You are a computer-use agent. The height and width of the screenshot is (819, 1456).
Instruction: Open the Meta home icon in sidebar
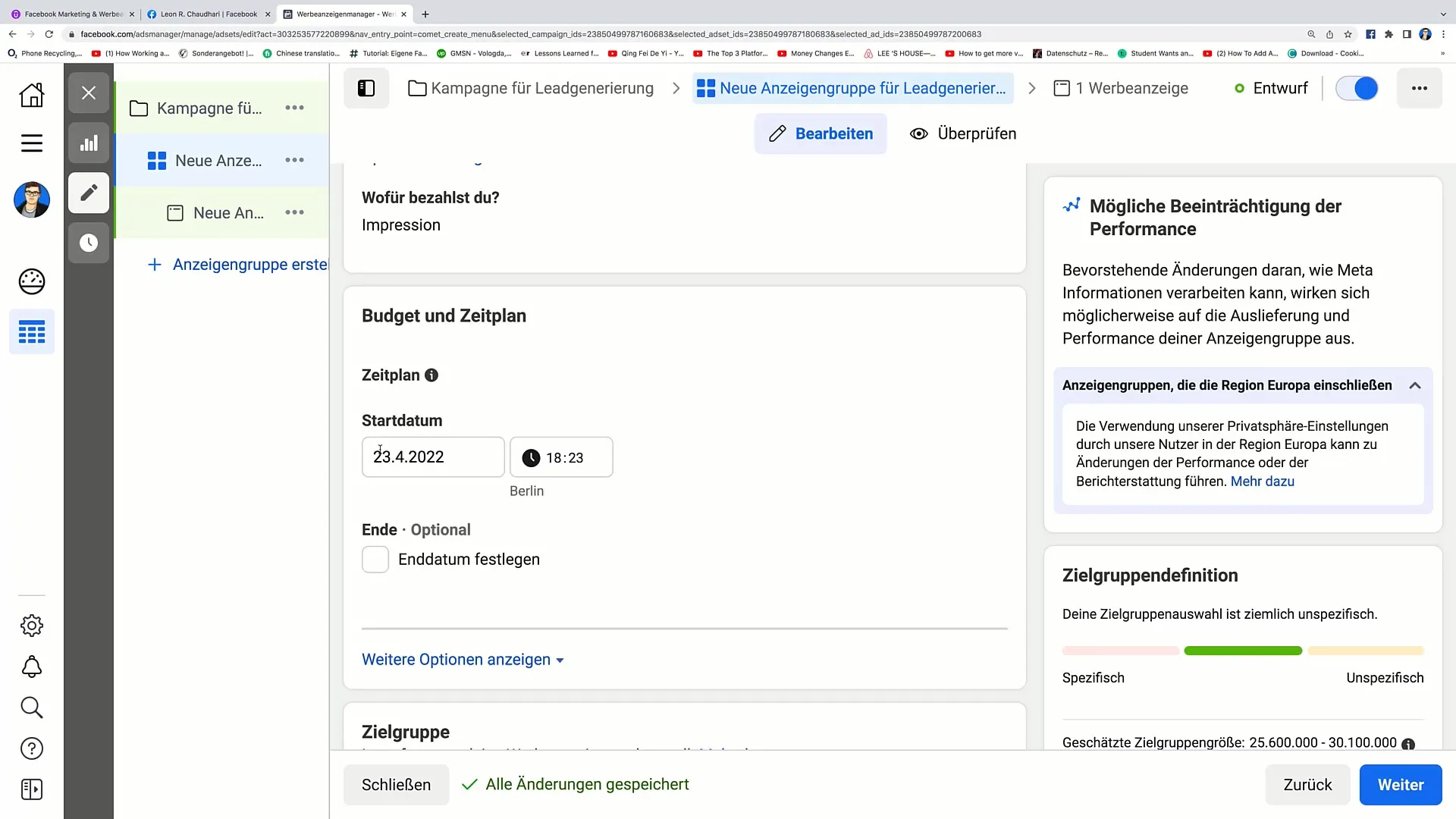click(x=32, y=96)
